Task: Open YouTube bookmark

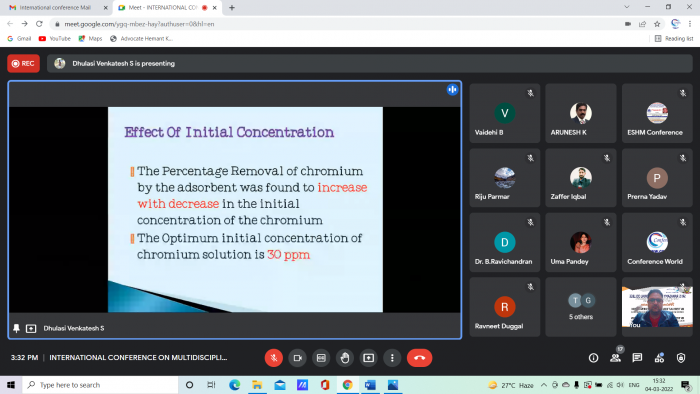Action: coord(55,39)
